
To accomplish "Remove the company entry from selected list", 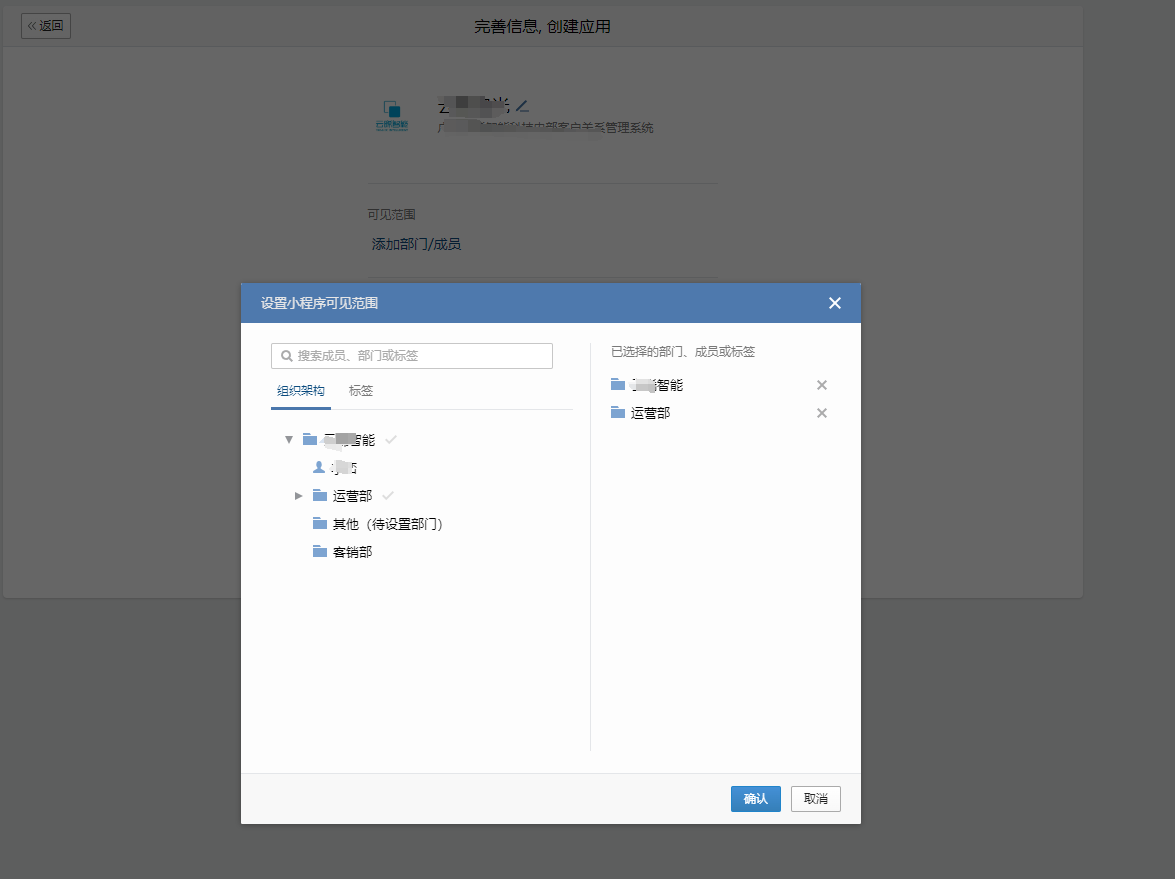I will pyautogui.click(x=822, y=385).
